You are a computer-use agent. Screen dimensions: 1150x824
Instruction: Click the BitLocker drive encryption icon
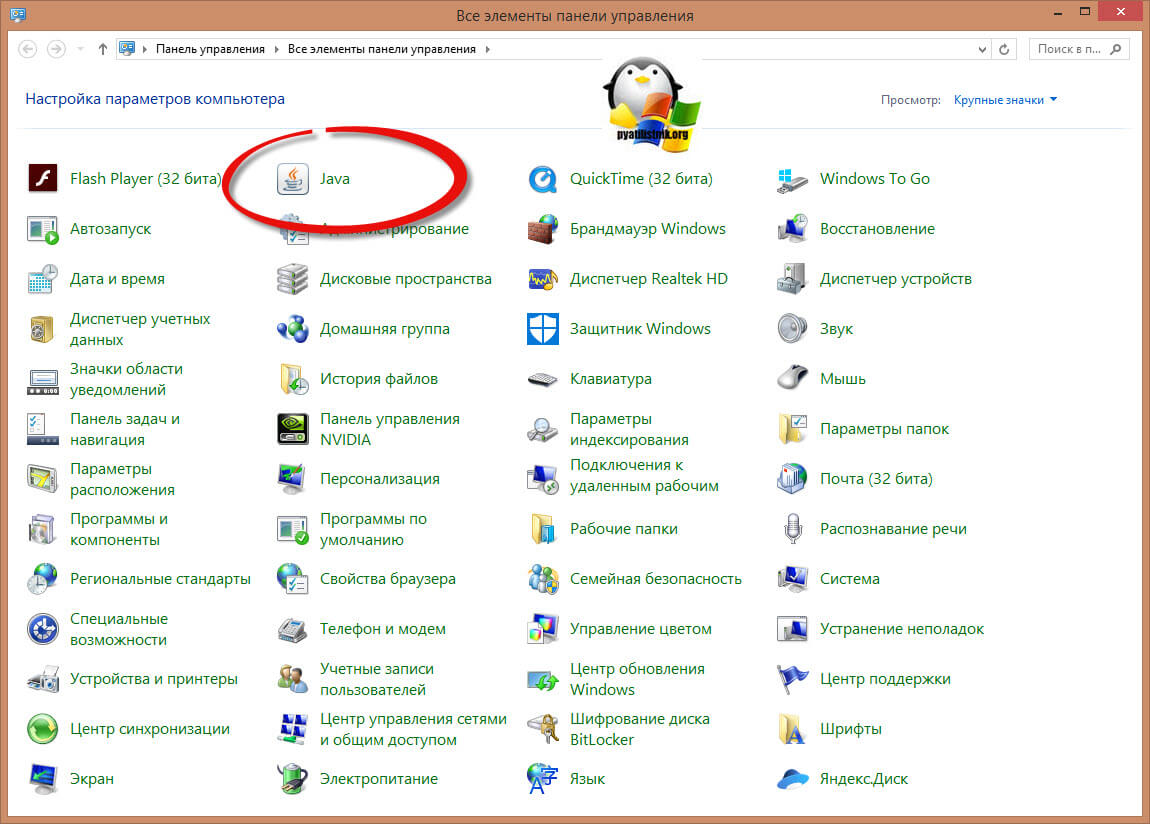[x=542, y=729]
